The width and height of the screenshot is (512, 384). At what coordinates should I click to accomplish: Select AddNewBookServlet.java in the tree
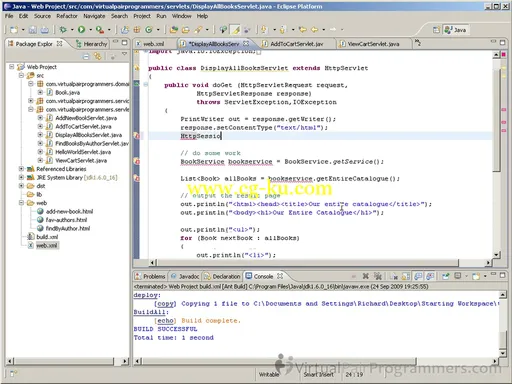tap(86, 118)
